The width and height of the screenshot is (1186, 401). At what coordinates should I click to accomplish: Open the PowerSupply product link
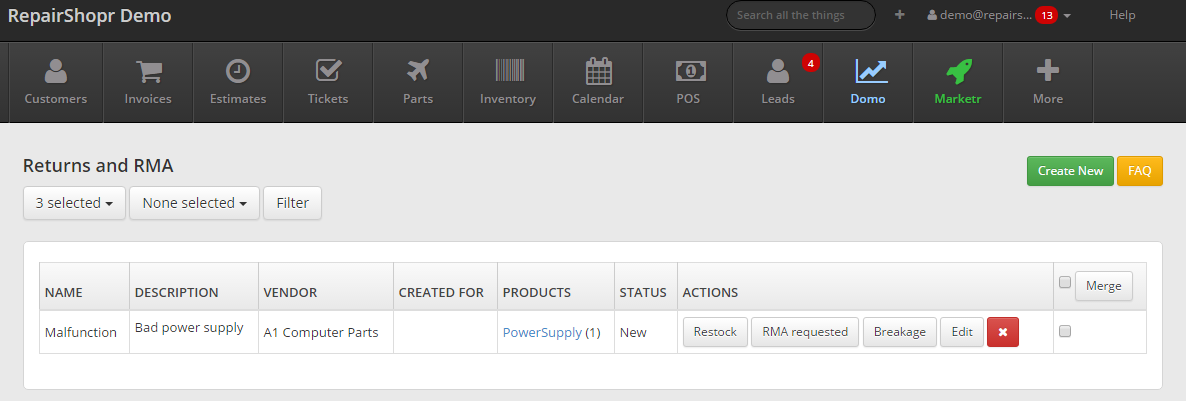coord(542,333)
